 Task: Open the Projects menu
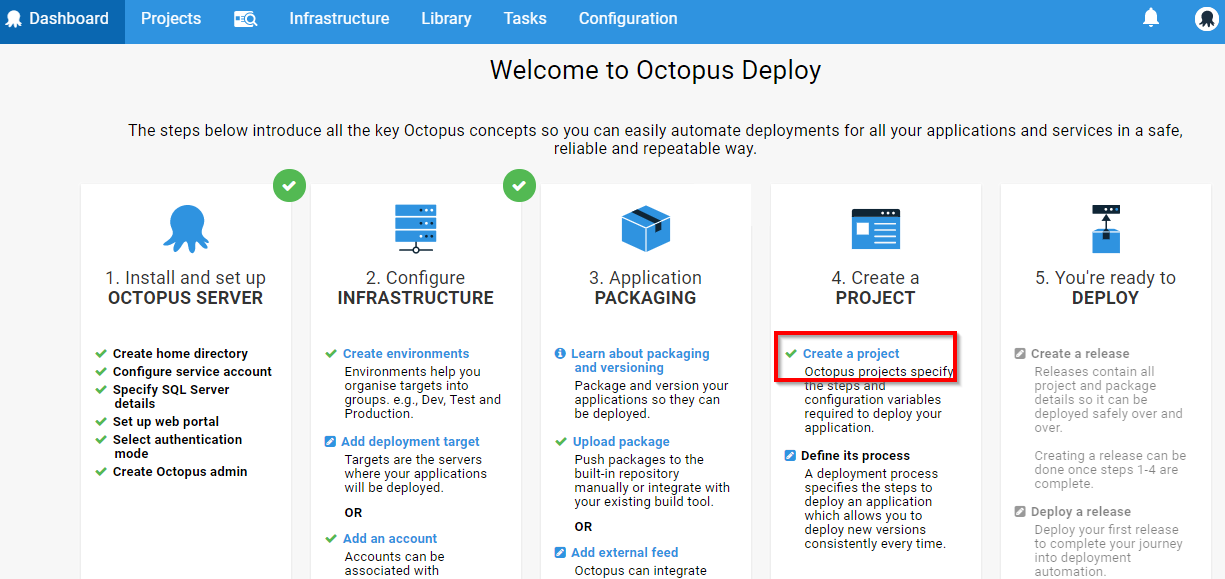coord(171,19)
